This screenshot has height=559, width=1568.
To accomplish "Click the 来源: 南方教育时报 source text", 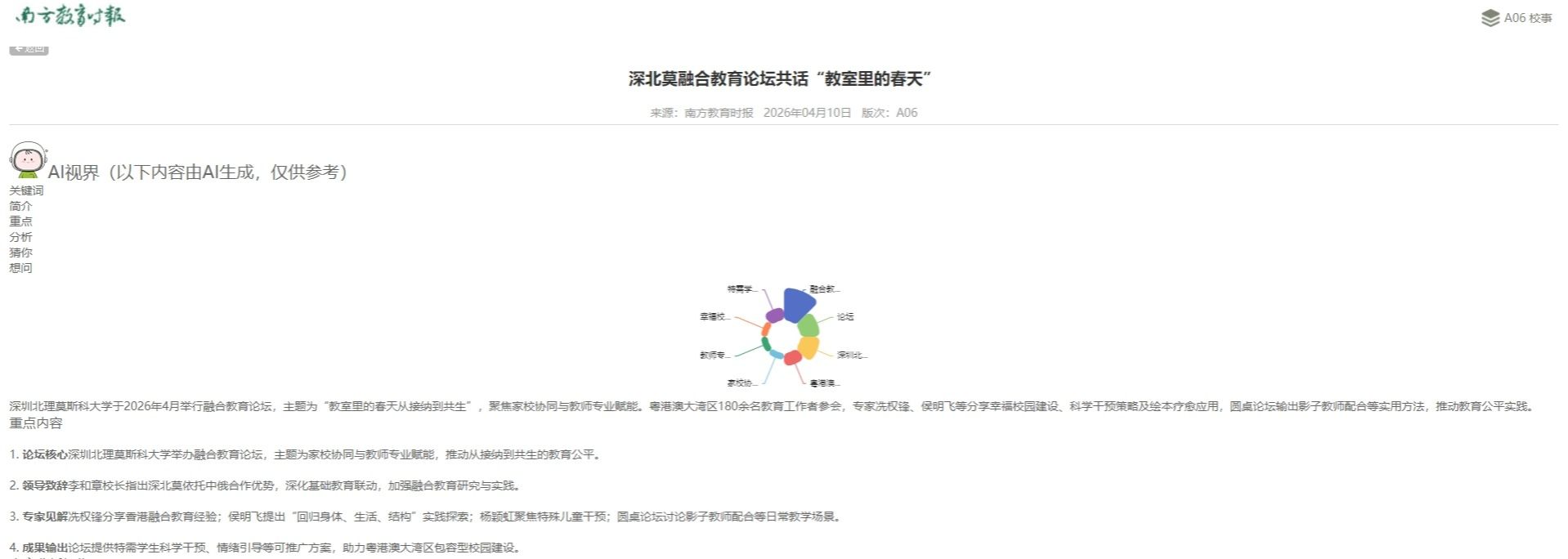I will (x=701, y=113).
